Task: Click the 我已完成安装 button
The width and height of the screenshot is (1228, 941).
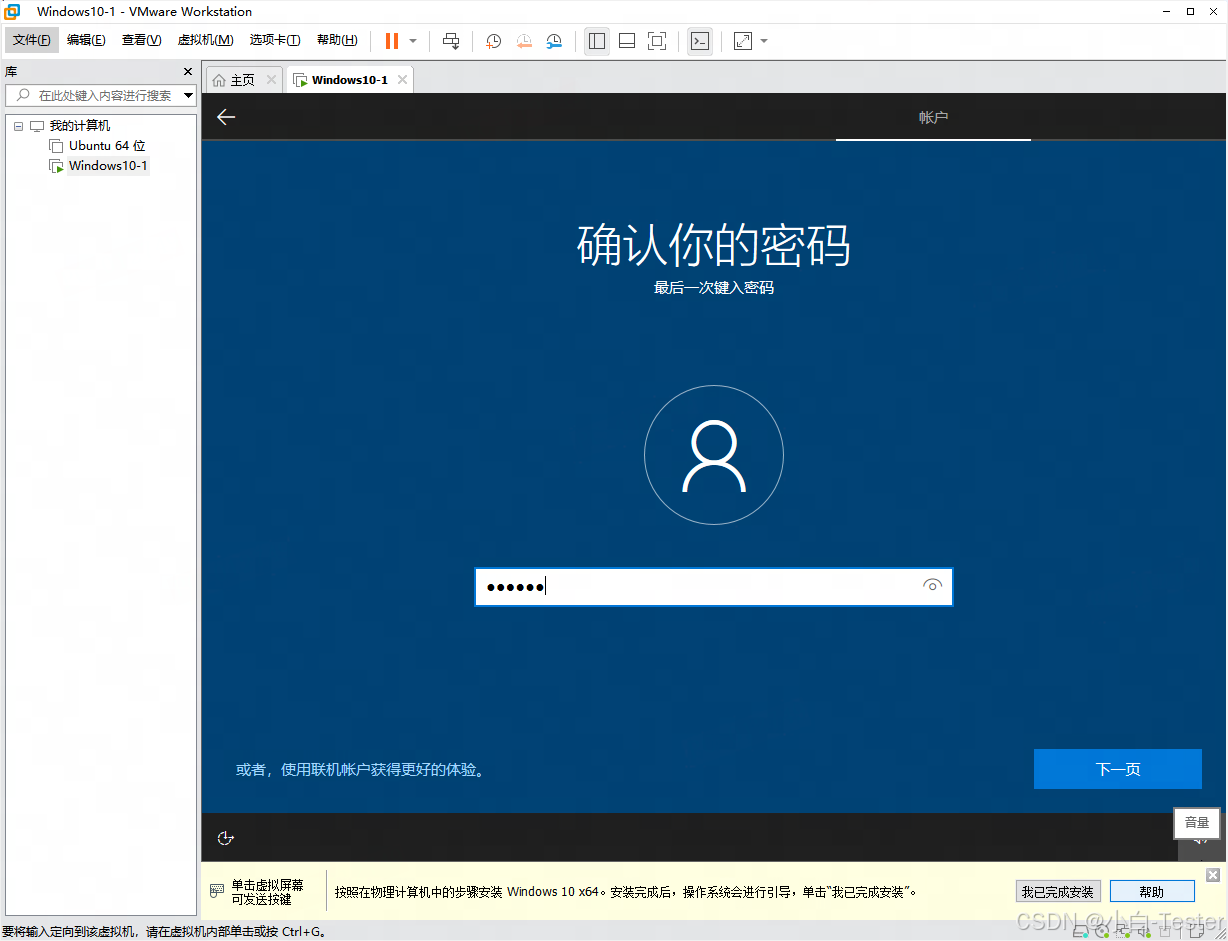Action: pyautogui.click(x=1058, y=892)
